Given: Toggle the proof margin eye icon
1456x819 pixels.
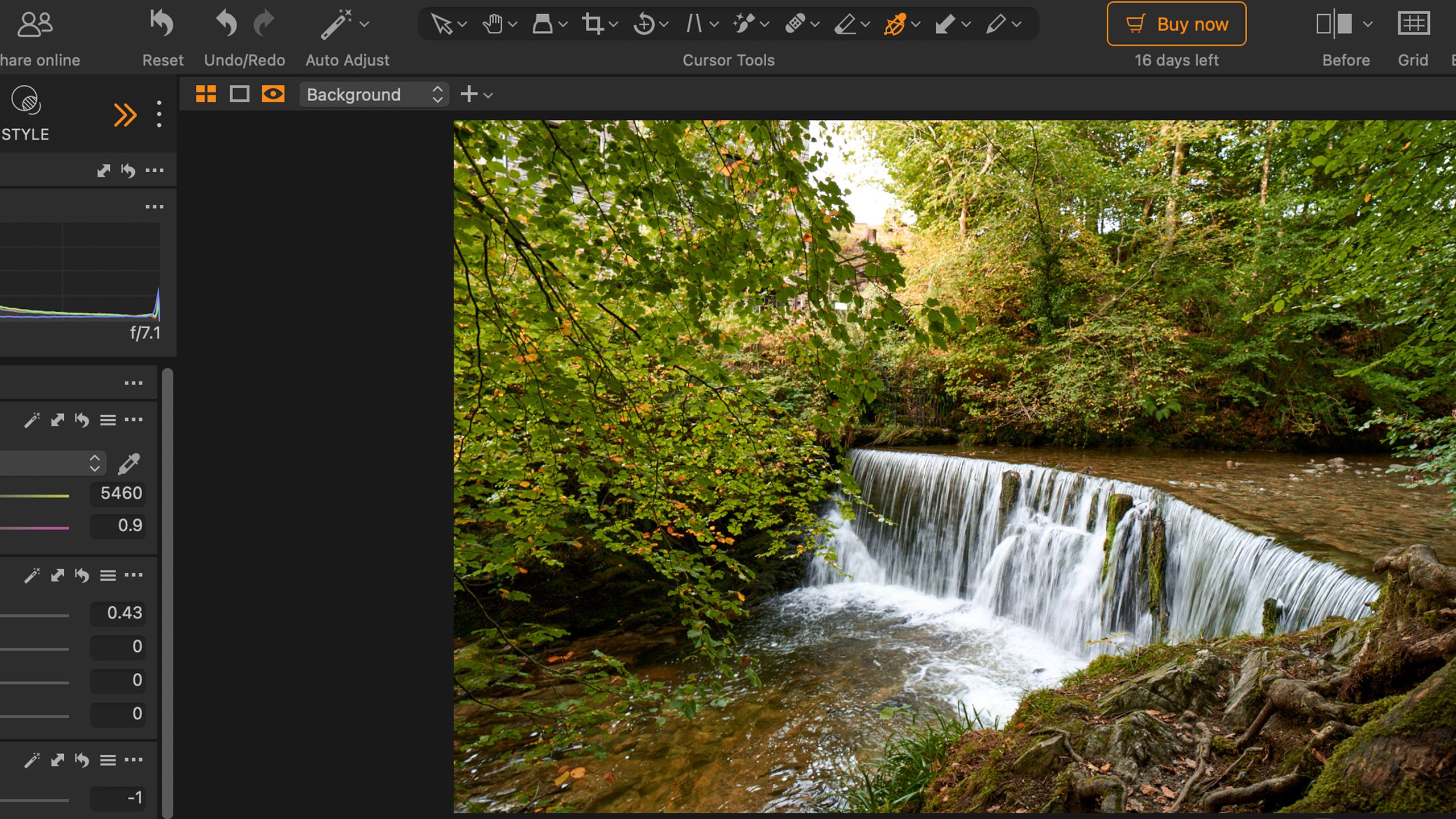Looking at the screenshot, I should pos(274,94).
